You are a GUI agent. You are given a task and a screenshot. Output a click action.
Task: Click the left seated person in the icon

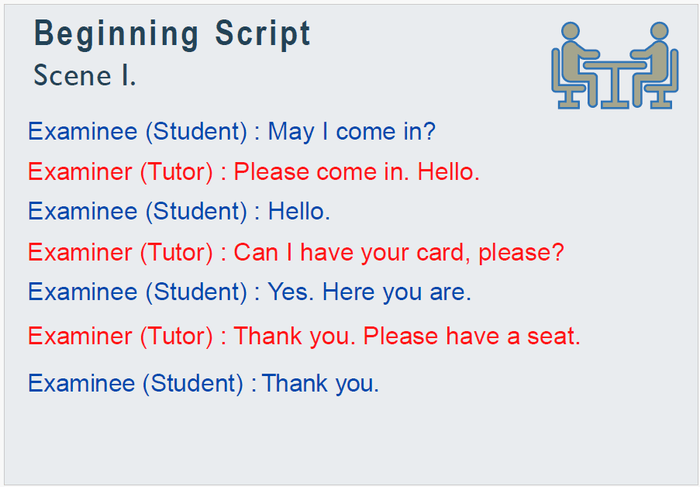pos(575,60)
